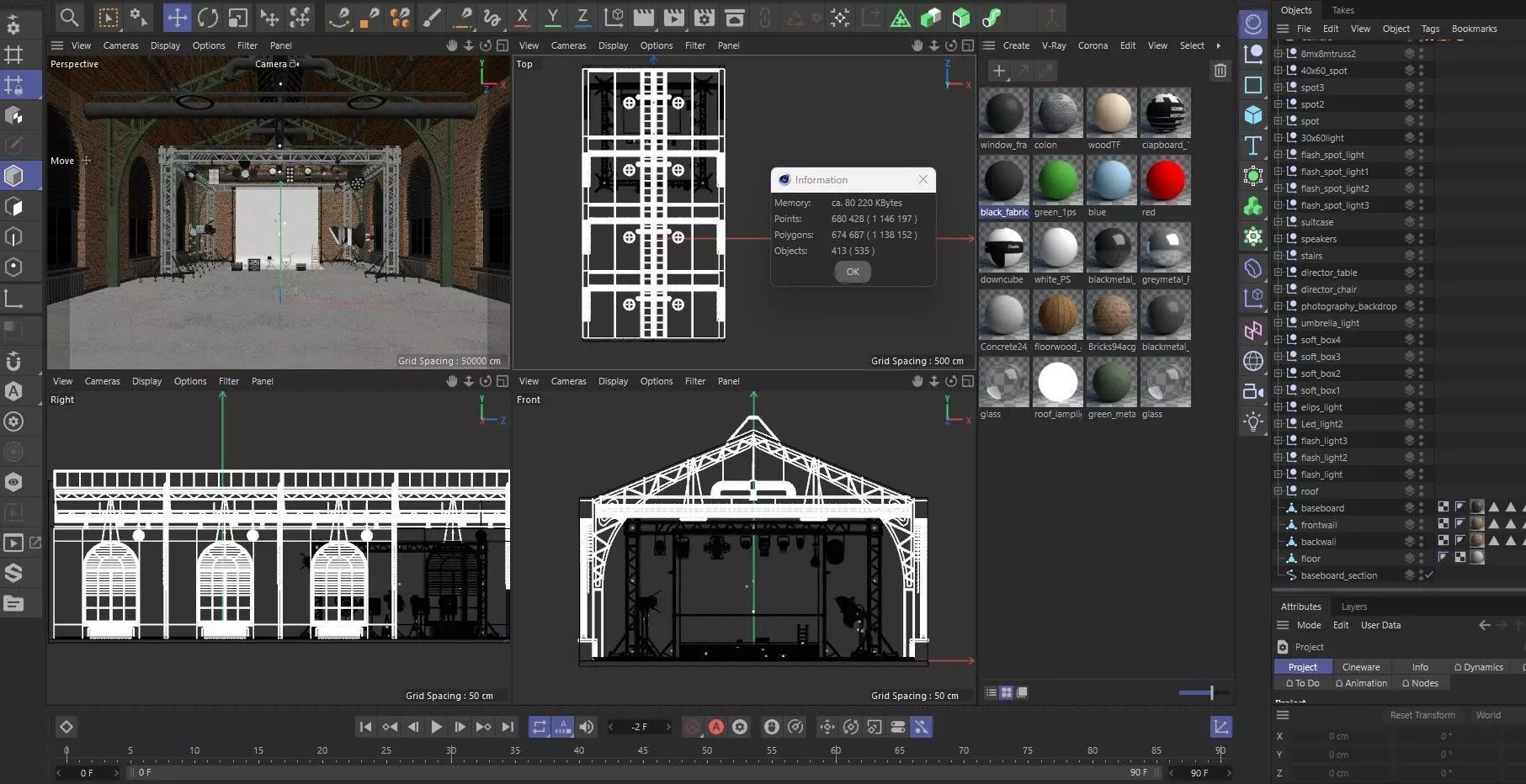Screen dimensions: 1526x784
Task: Expand the speakers object
Action: click(1278, 239)
